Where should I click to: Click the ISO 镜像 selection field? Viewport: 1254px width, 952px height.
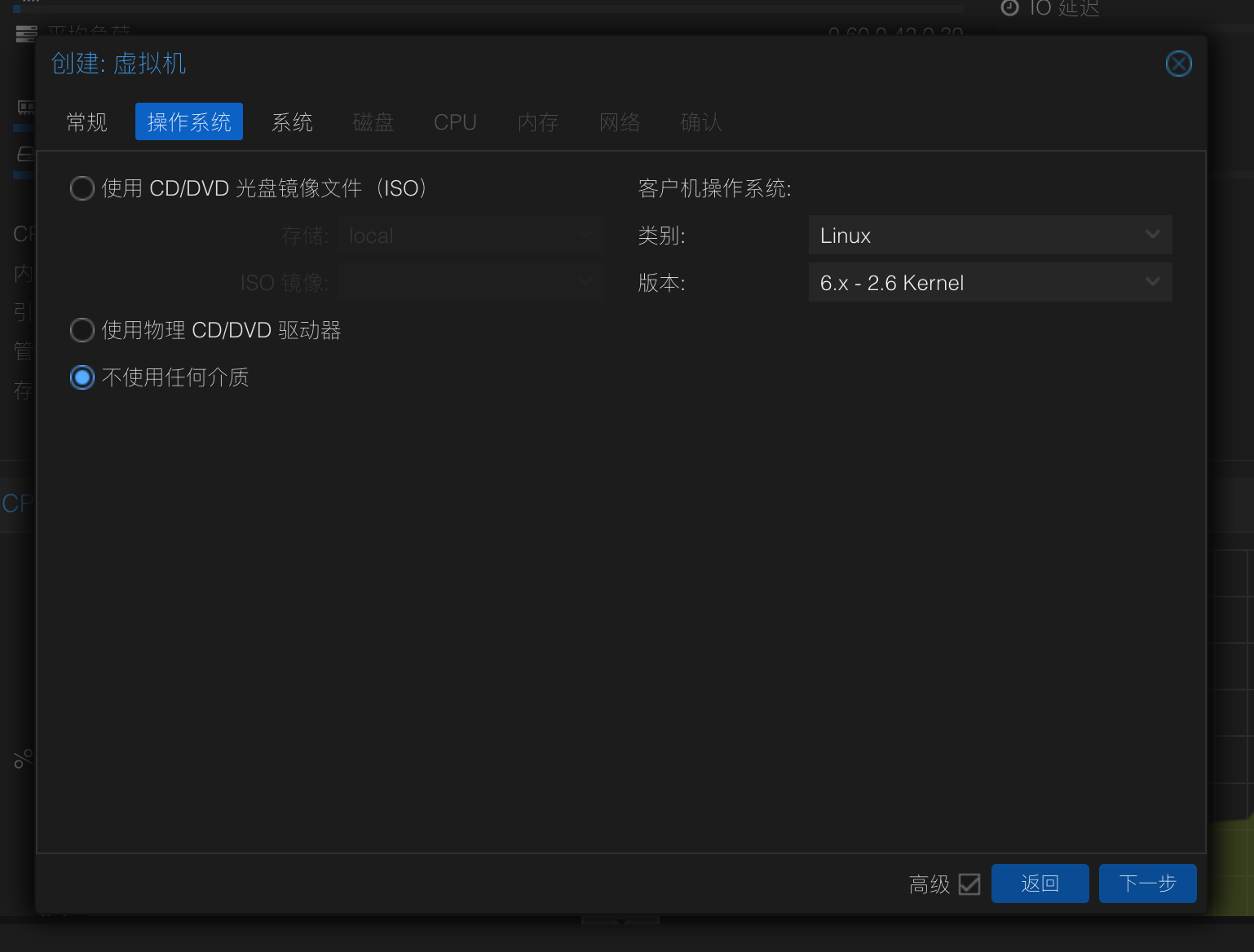point(470,283)
